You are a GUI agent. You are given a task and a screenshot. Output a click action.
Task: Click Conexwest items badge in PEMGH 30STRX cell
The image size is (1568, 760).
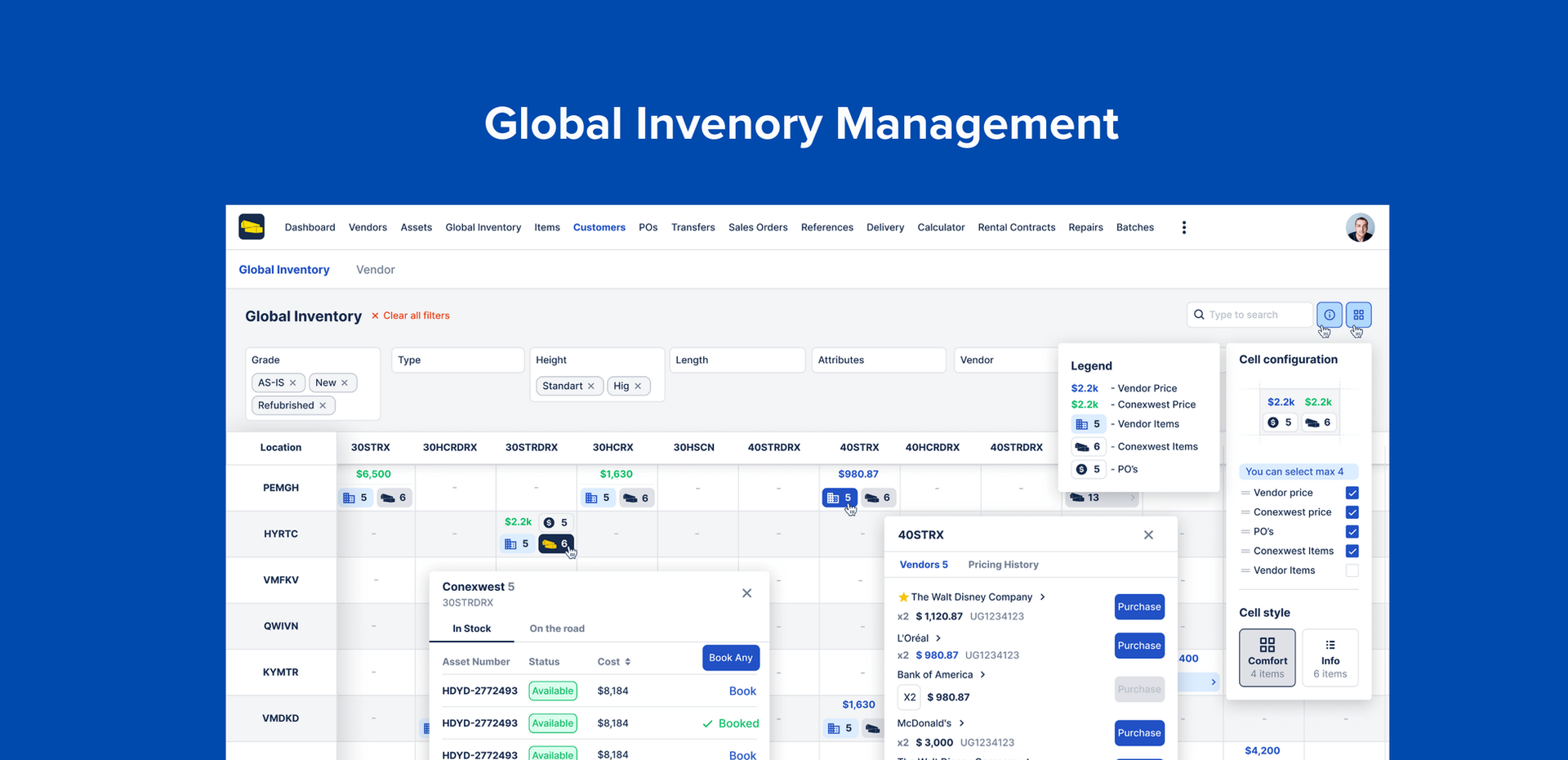tap(394, 497)
